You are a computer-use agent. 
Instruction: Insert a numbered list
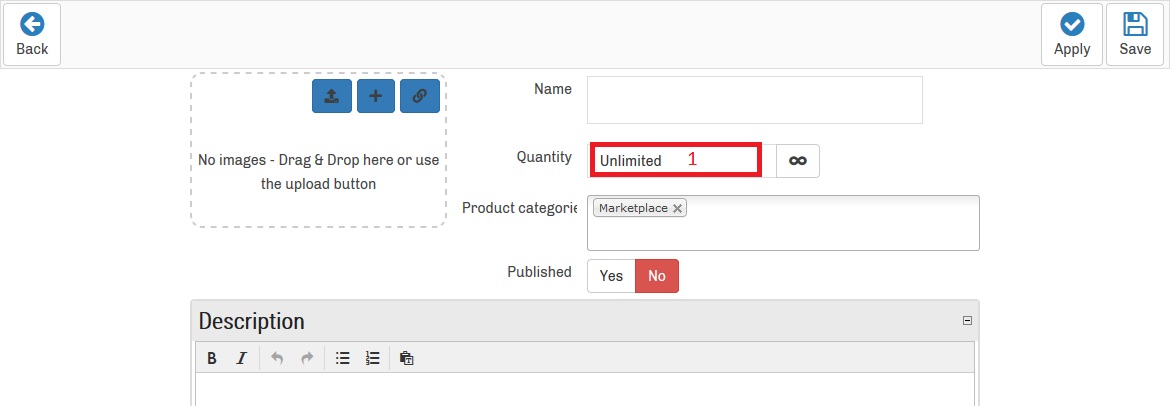coord(373,358)
